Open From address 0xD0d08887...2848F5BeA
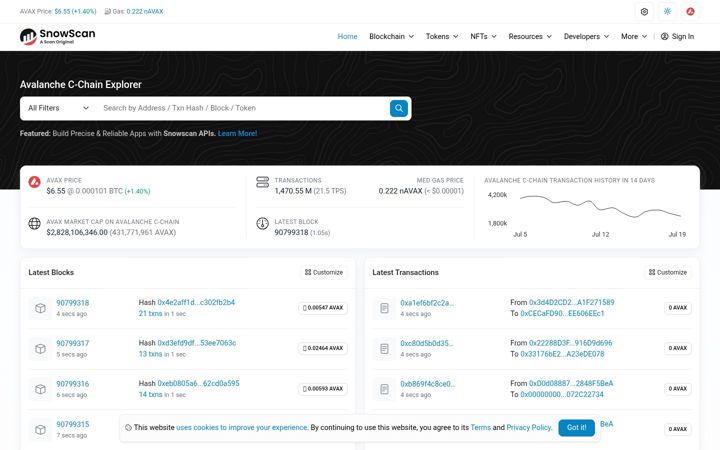720x450 pixels. click(x=571, y=383)
